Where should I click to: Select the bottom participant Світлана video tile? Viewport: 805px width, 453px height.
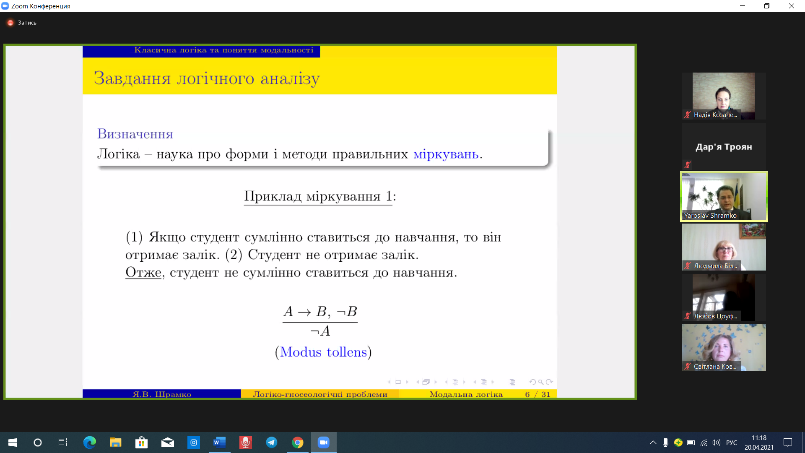(x=723, y=347)
